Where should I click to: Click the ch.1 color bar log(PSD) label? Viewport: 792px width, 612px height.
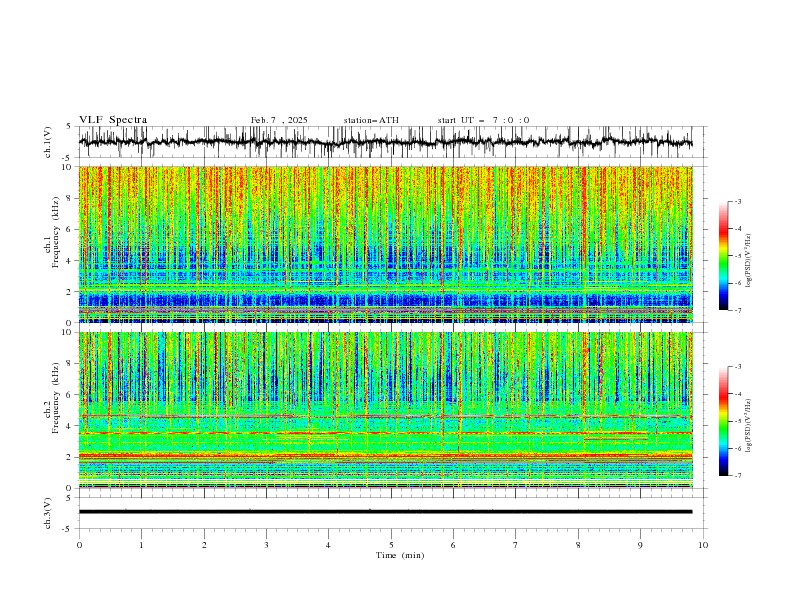748,261
